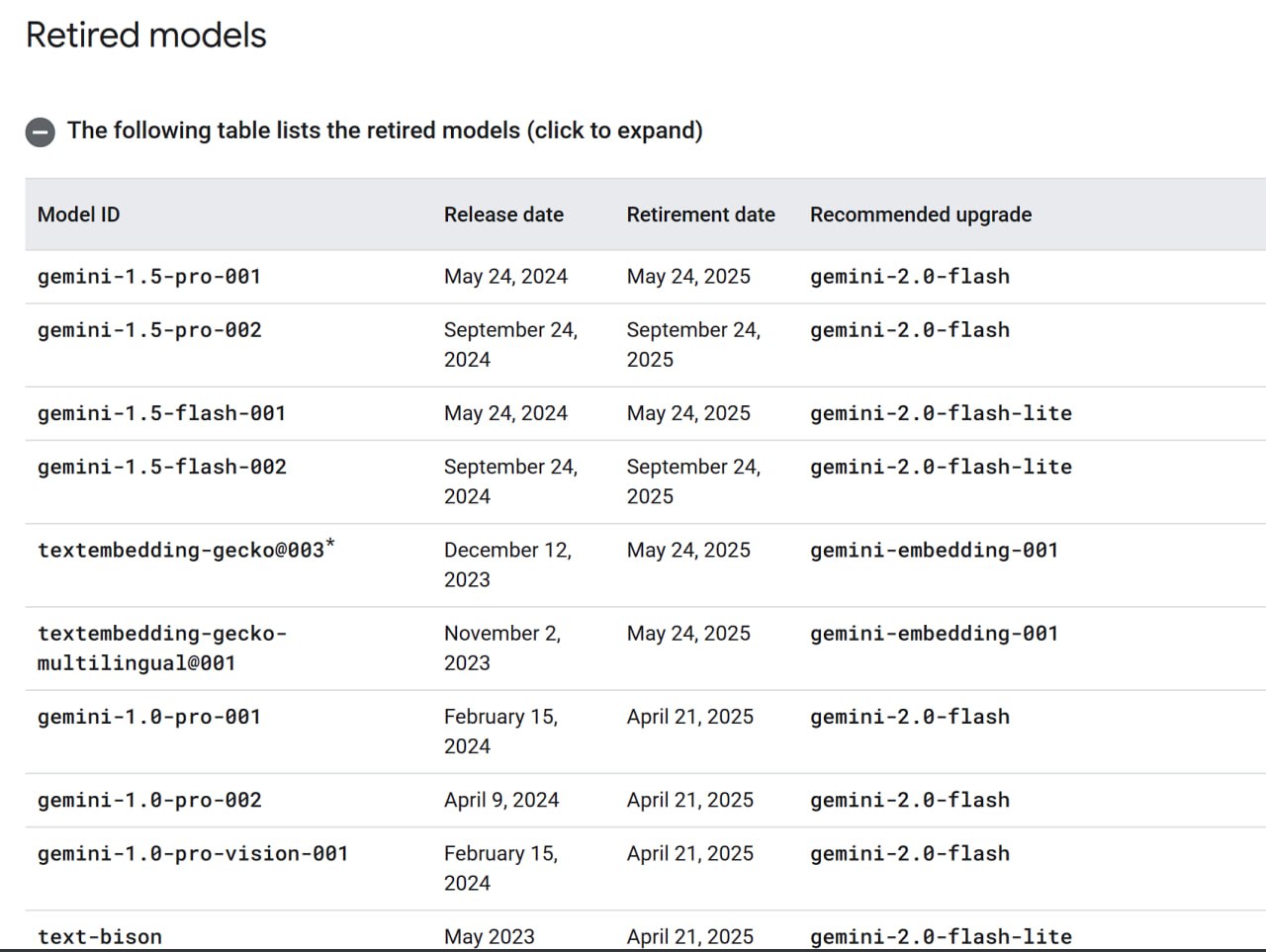Screen dimensions: 1266x952
Task: Click the gemini-1.0-pro-001 model ID
Action: 148,717
